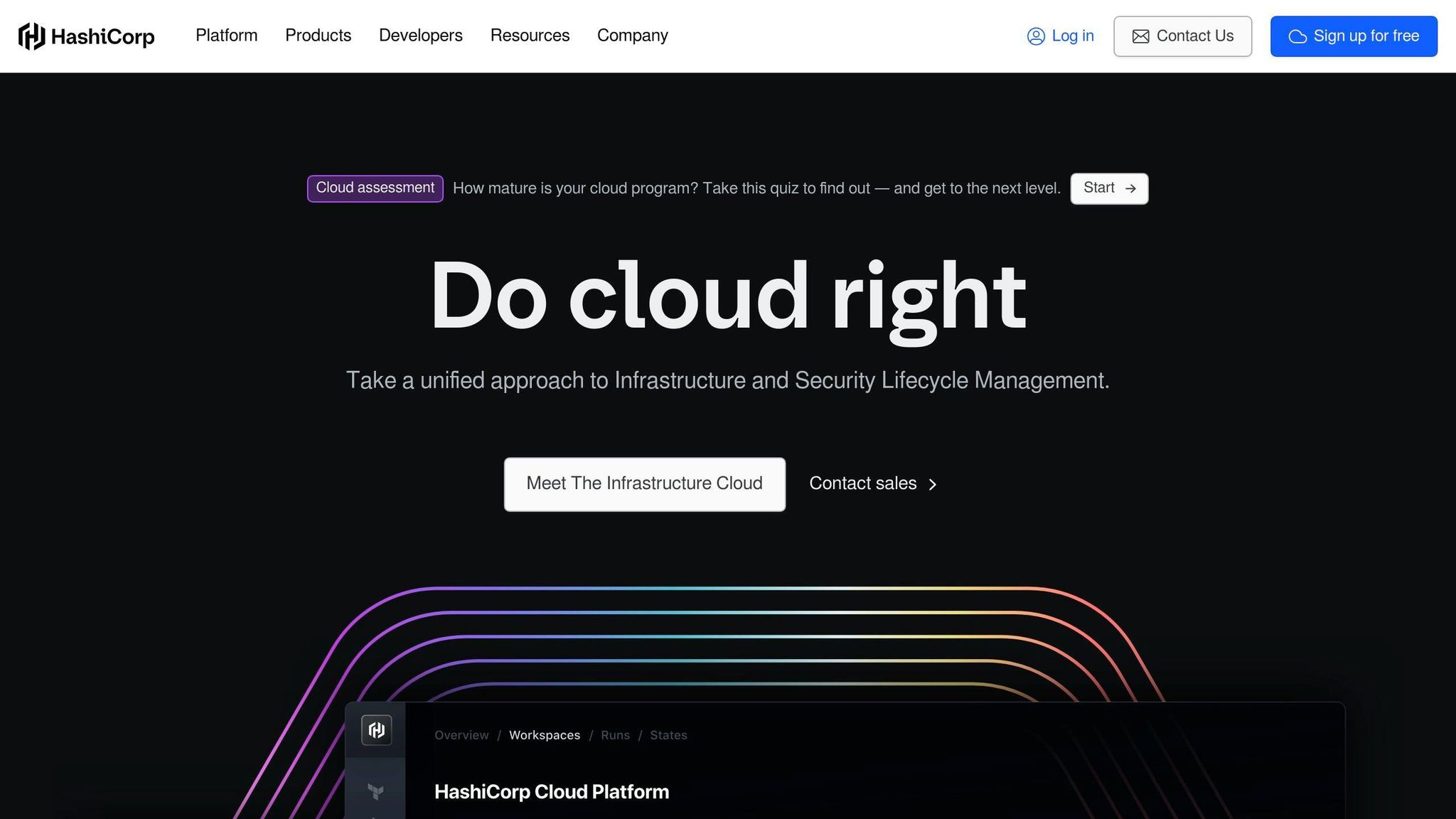
Task: Click the envelope icon in Contact Us button
Action: tap(1140, 36)
